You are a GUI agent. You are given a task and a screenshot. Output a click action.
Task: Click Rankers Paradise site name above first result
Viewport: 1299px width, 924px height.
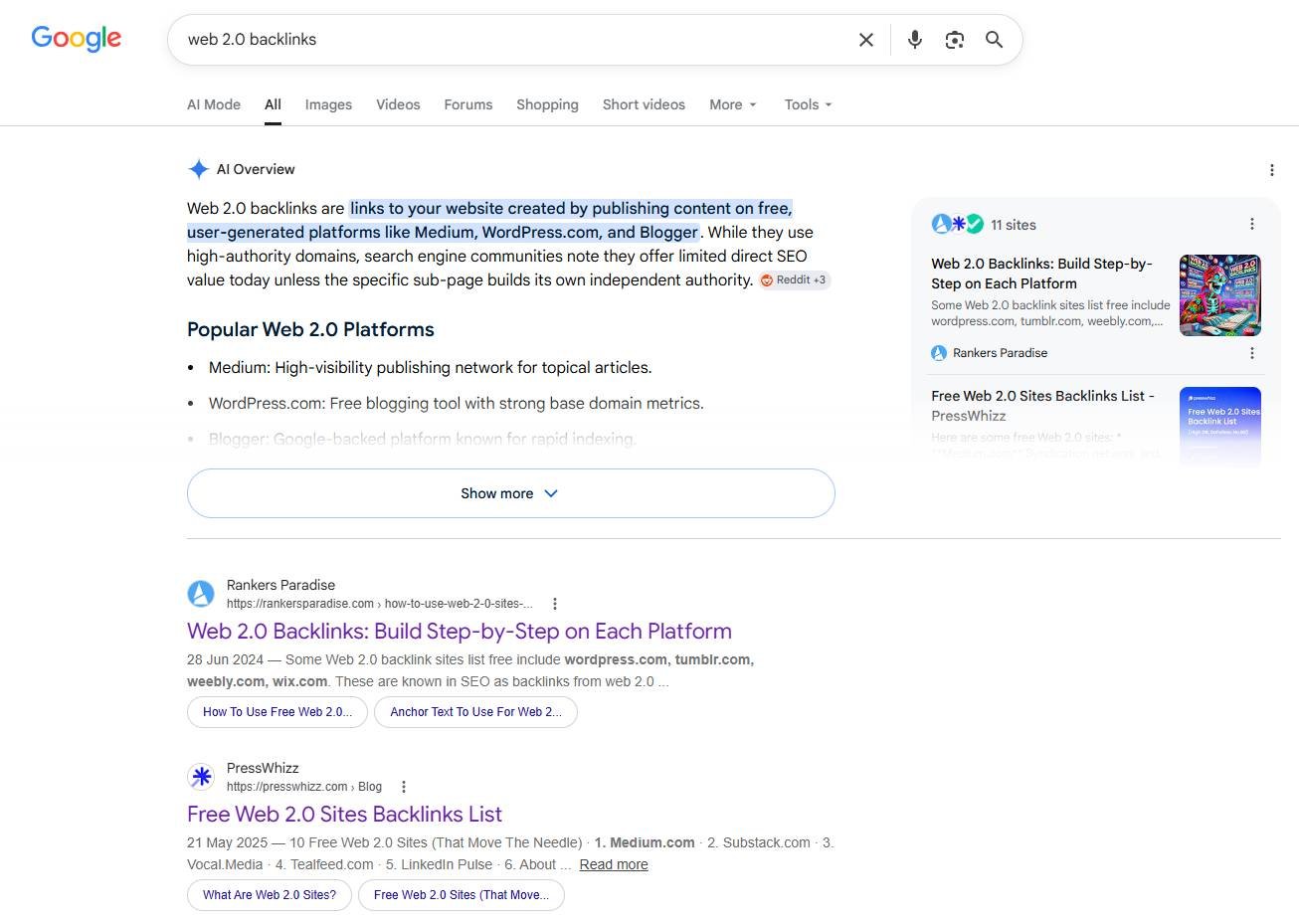(x=280, y=585)
